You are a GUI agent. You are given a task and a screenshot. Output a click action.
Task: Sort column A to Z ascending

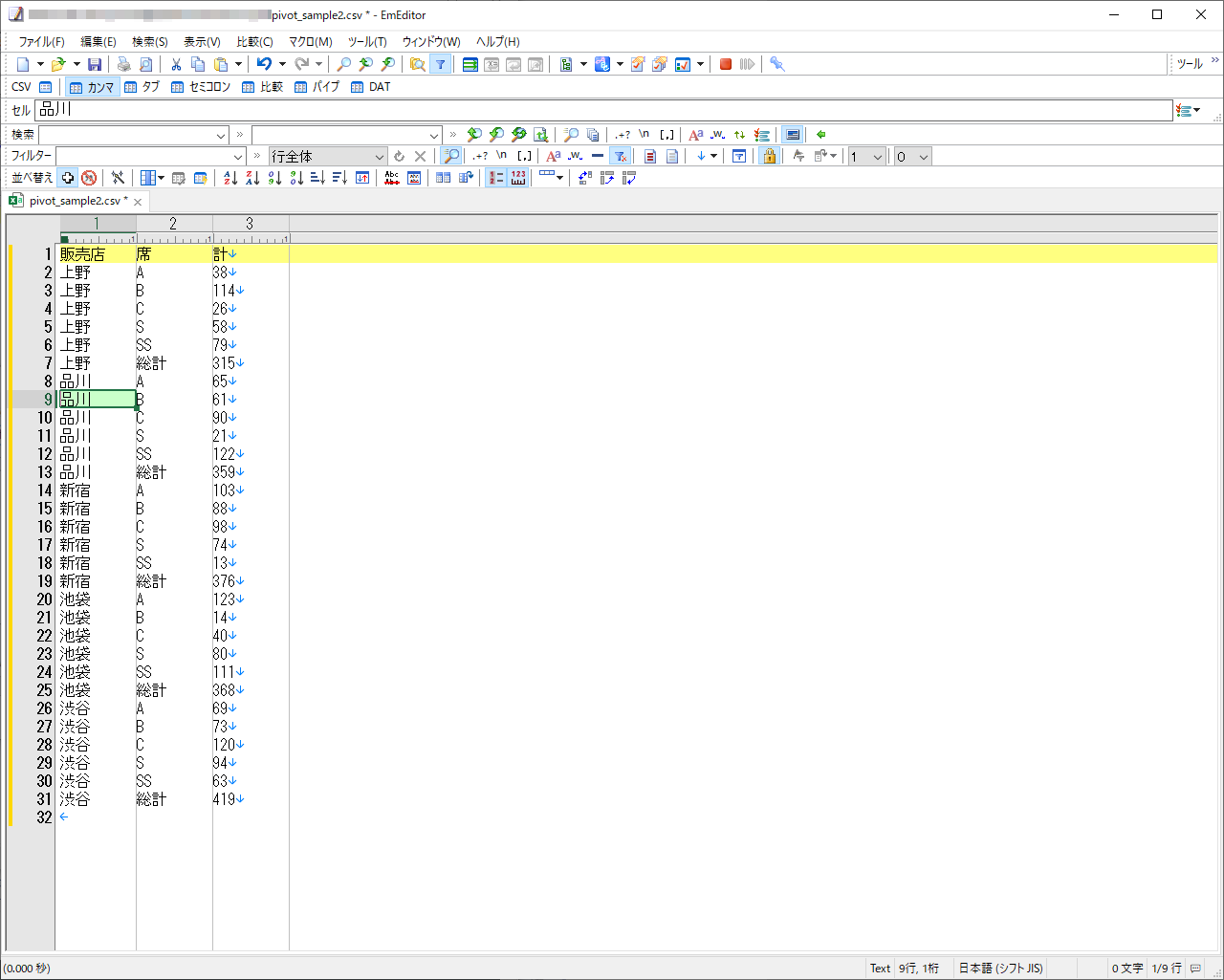click(x=230, y=178)
